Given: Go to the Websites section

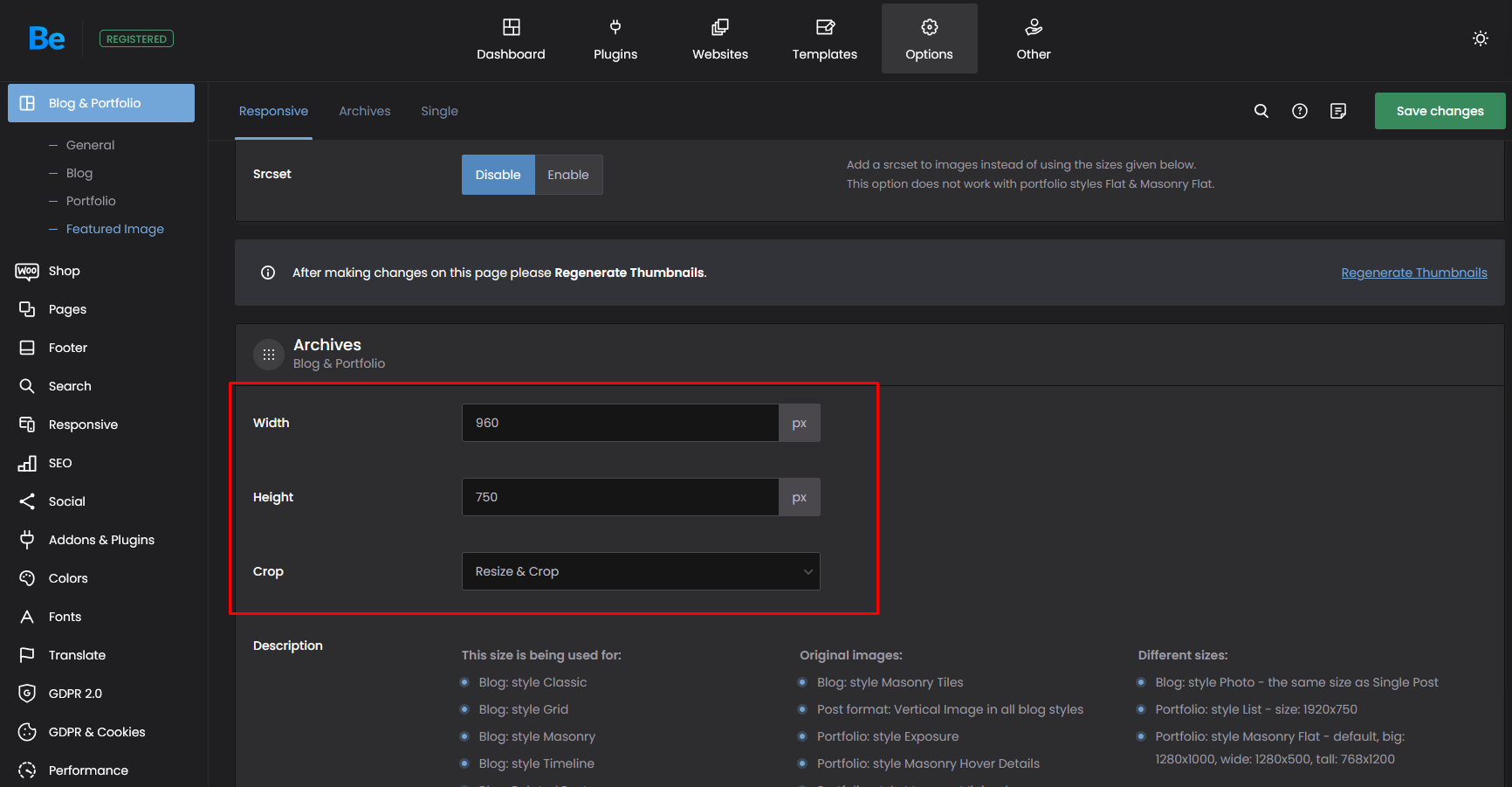Looking at the screenshot, I should pos(720,38).
